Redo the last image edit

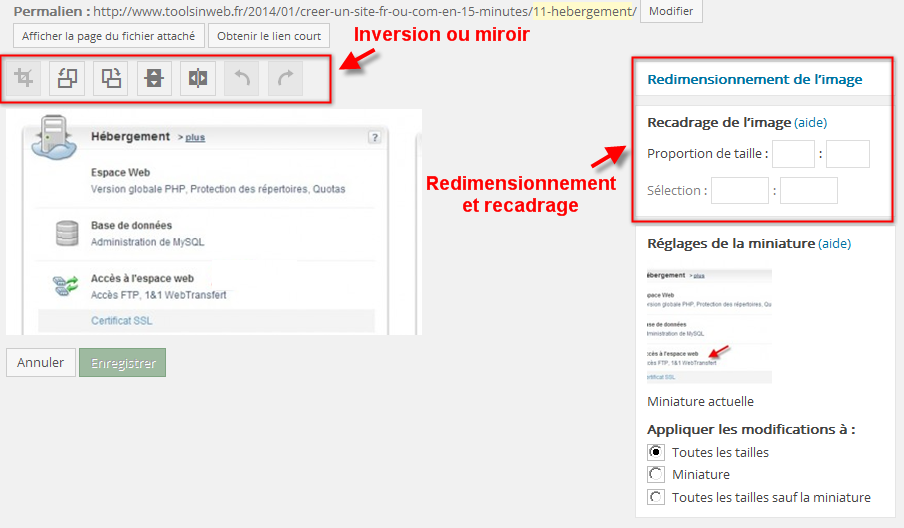285,78
